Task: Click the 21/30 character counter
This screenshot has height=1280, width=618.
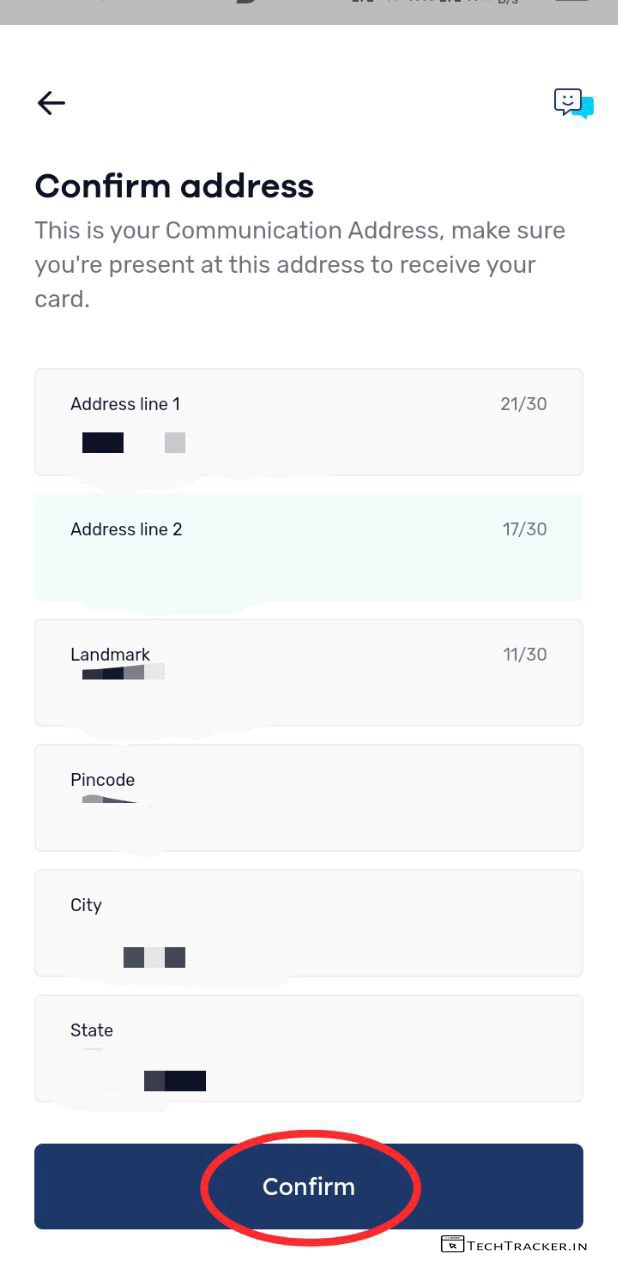Action: pyautogui.click(x=524, y=404)
